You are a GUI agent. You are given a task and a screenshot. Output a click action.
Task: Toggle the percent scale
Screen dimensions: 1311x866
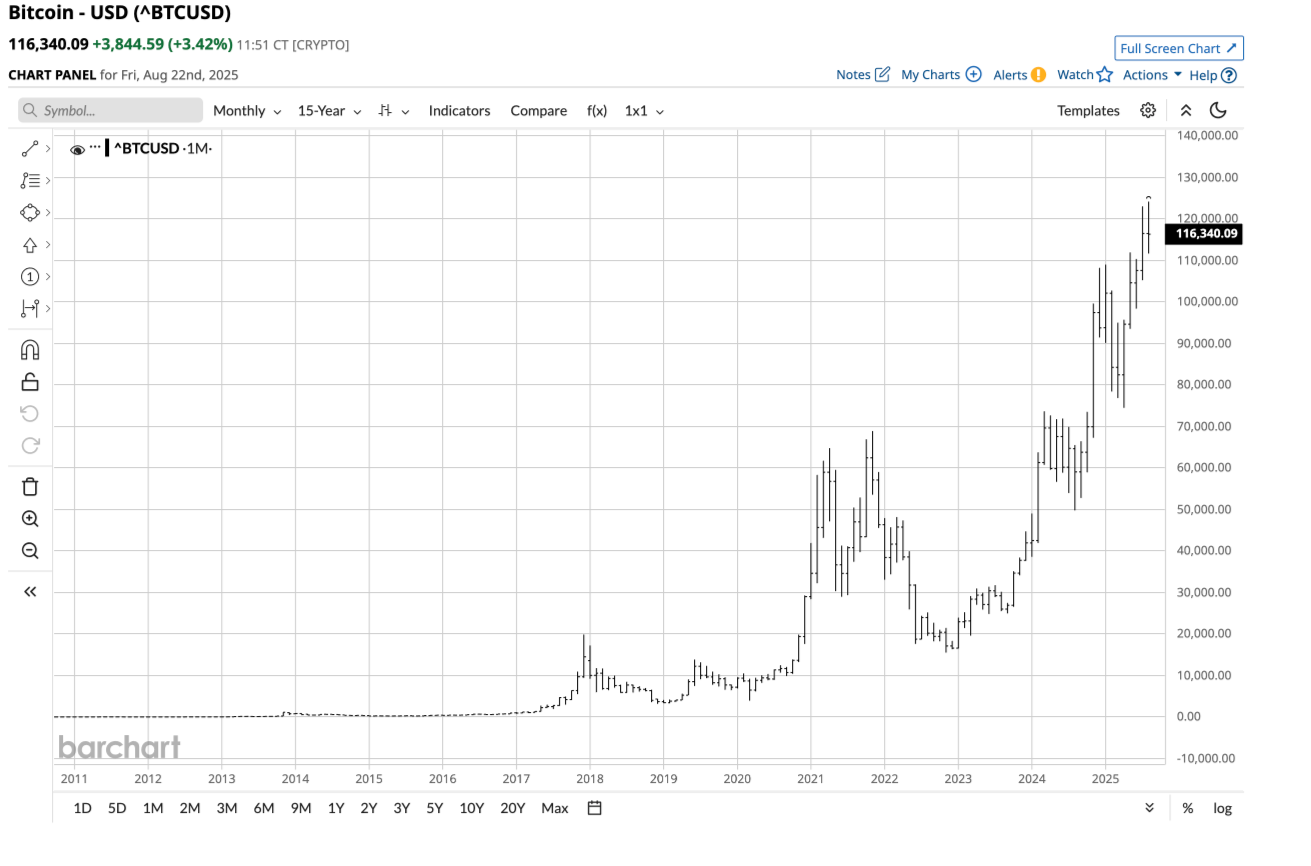tap(1188, 808)
